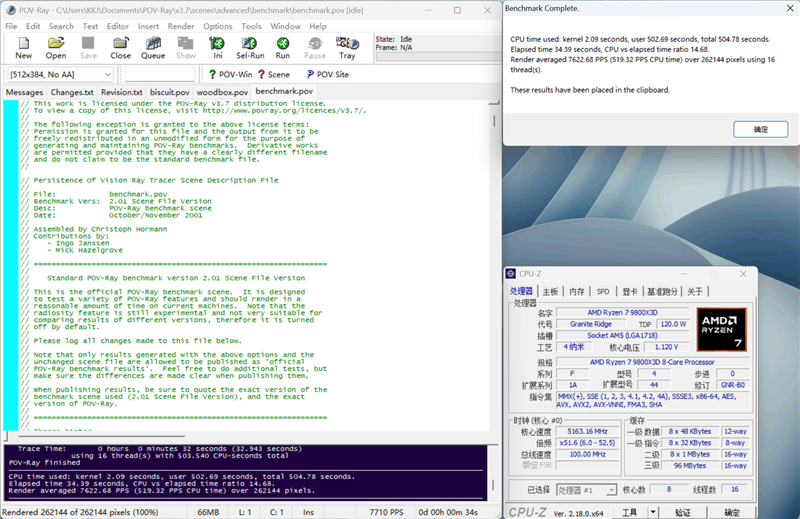The image size is (800, 519).
Task: Click the Sel-Run toolbar icon
Action: click(250, 48)
